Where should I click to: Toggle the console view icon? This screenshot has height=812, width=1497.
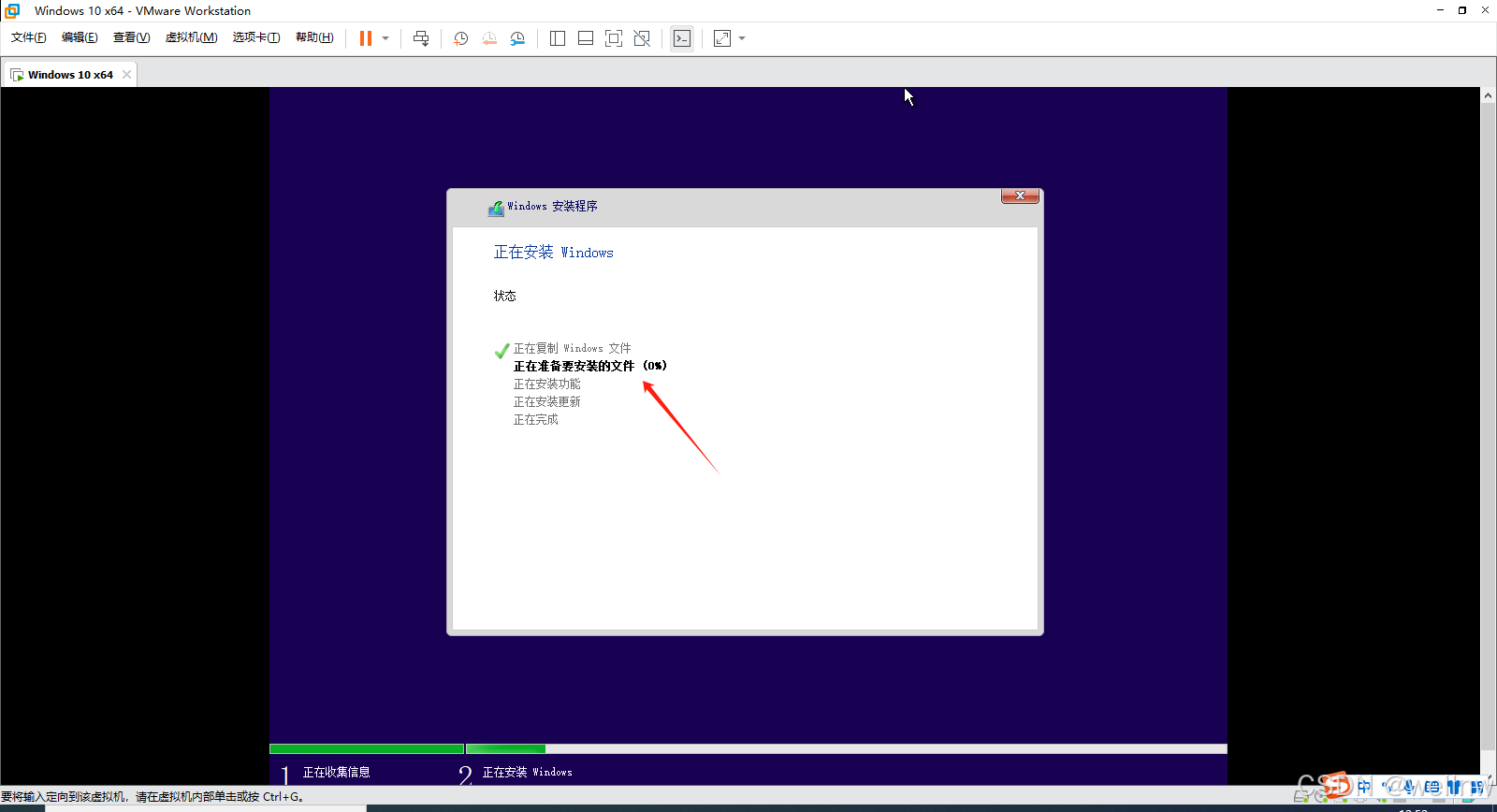click(682, 38)
